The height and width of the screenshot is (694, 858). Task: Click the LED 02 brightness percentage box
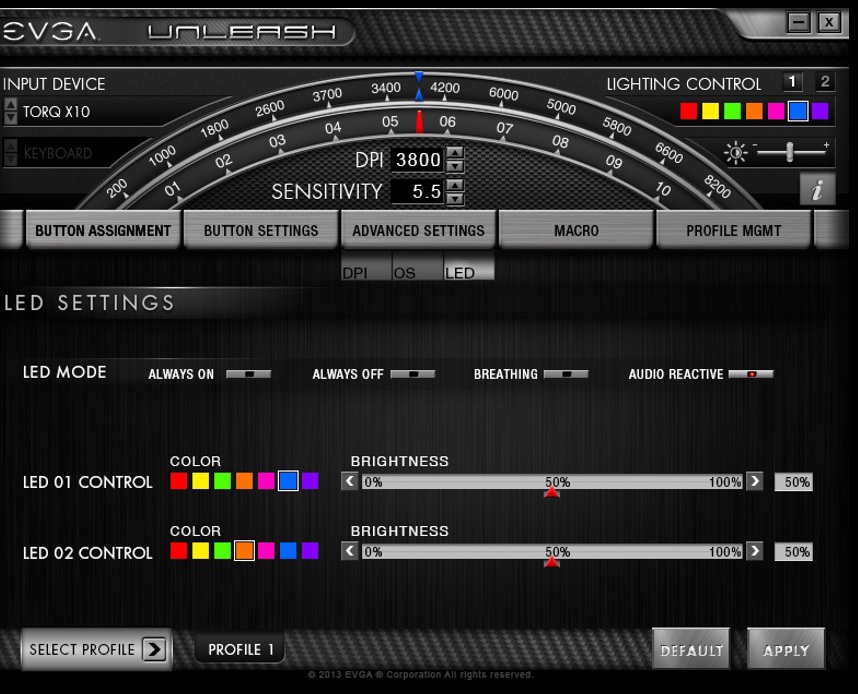pyautogui.click(x=793, y=552)
